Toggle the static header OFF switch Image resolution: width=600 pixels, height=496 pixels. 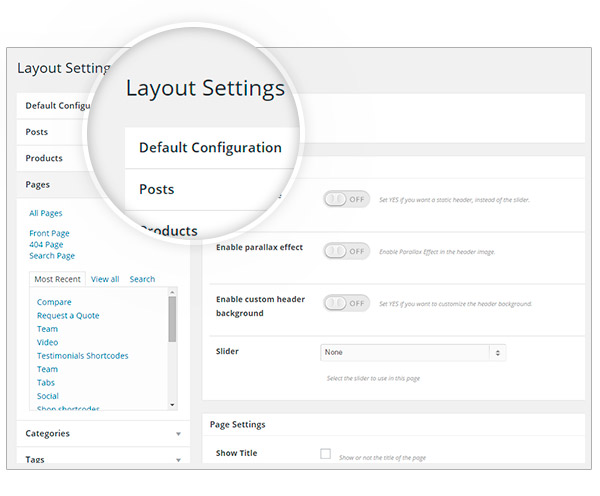(x=346, y=199)
